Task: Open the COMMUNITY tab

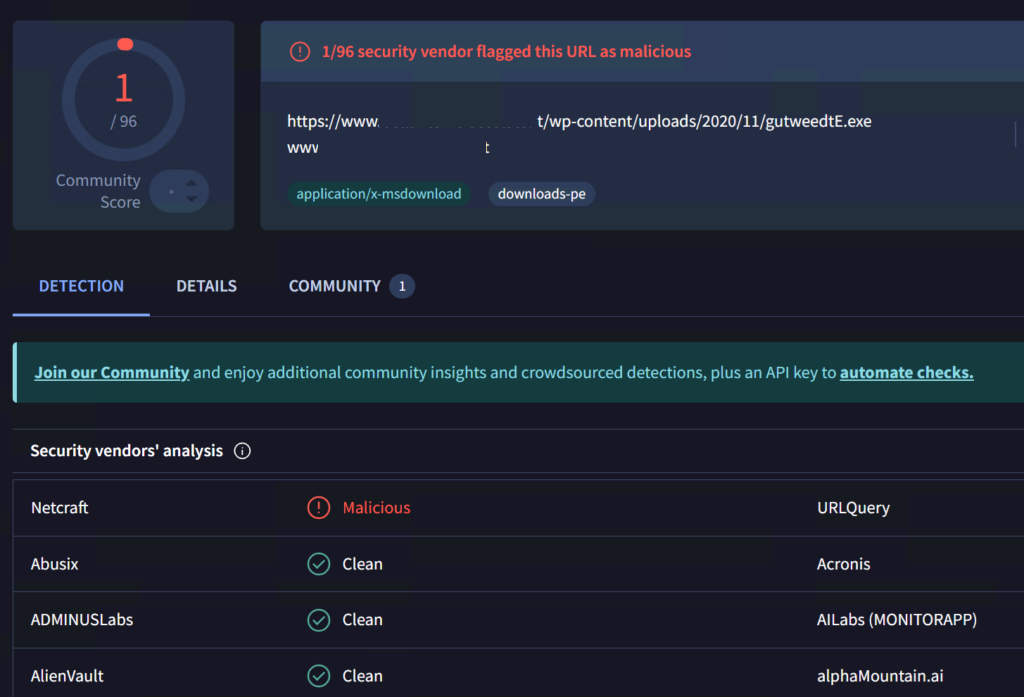Action: 334,286
